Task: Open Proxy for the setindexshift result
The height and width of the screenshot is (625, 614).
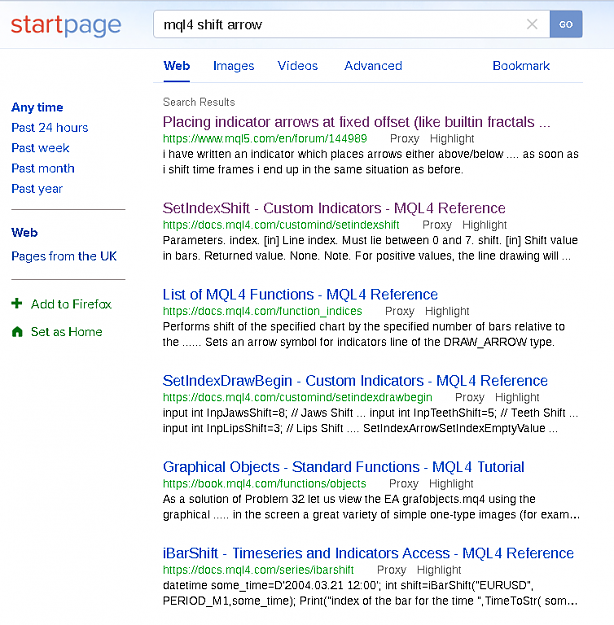Action: tap(437, 225)
